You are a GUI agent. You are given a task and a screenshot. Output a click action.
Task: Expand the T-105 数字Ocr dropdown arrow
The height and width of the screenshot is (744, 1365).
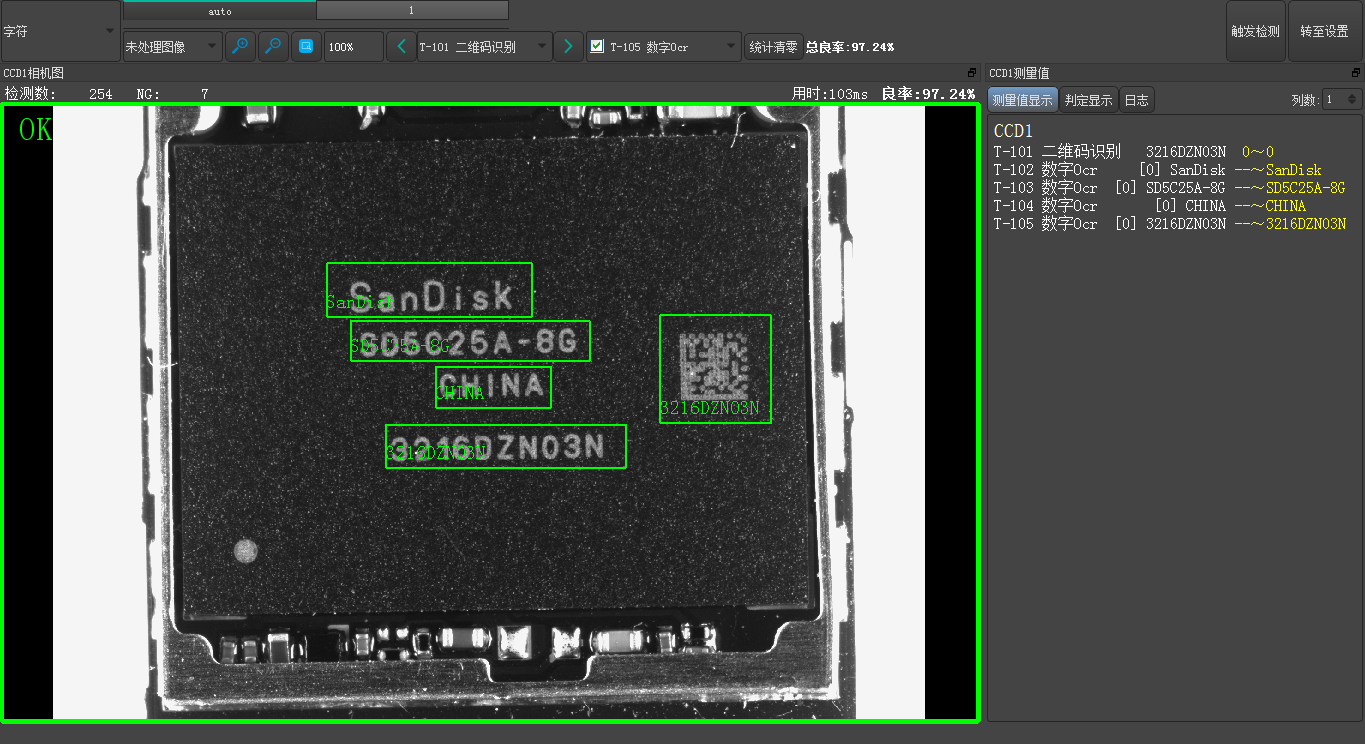click(730, 47)
